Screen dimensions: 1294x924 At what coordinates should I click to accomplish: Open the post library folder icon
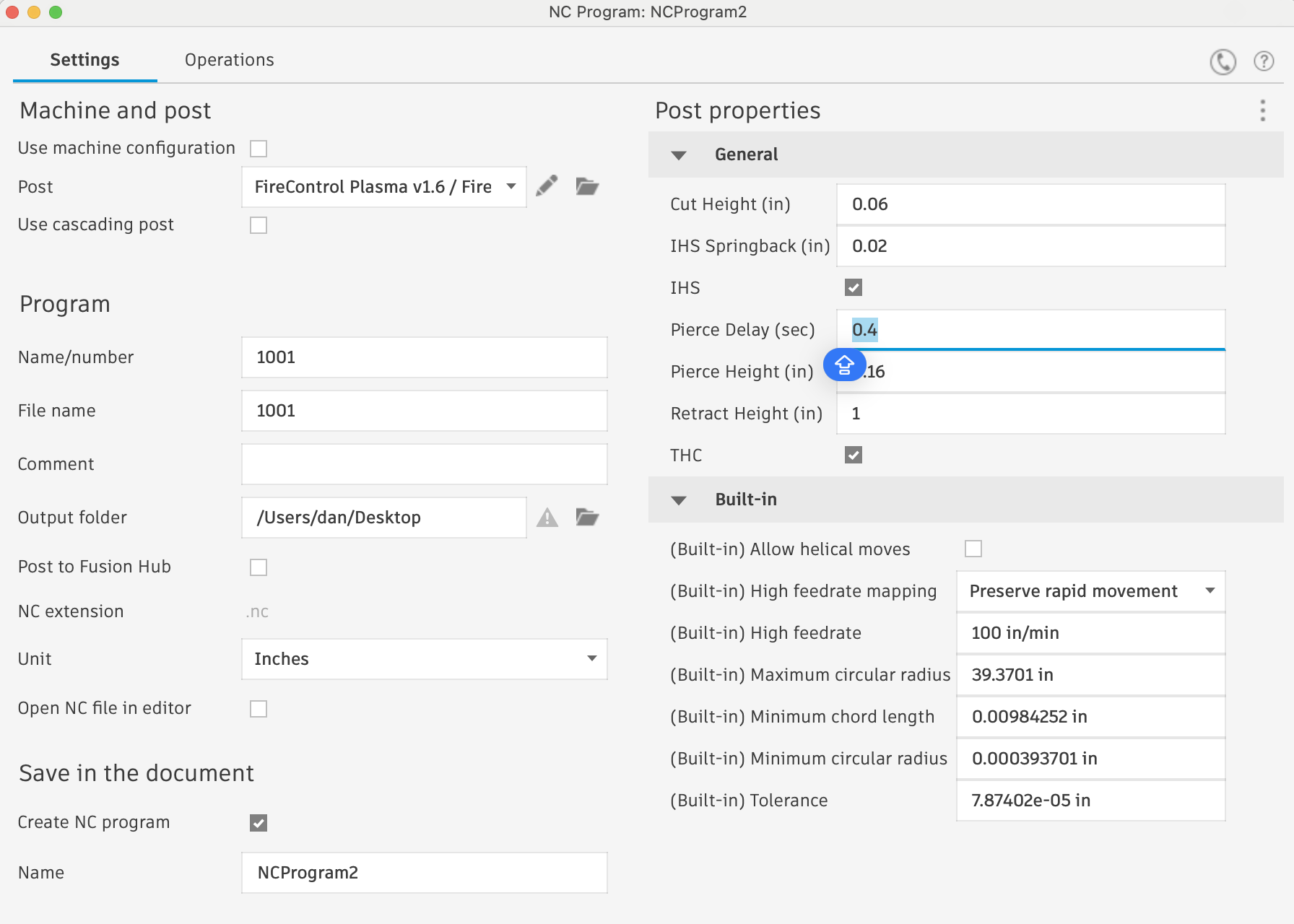(587, 186)
